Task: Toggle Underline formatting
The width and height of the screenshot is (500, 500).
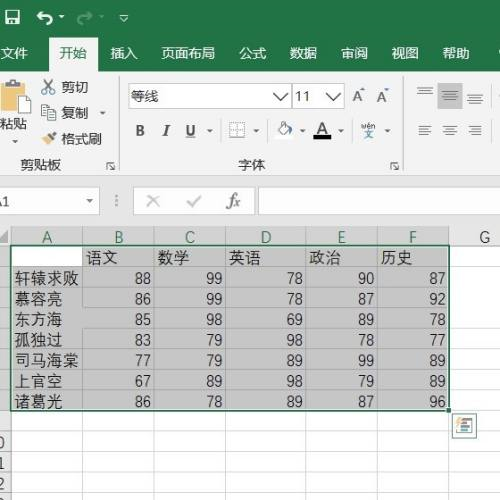Action: 190,130
